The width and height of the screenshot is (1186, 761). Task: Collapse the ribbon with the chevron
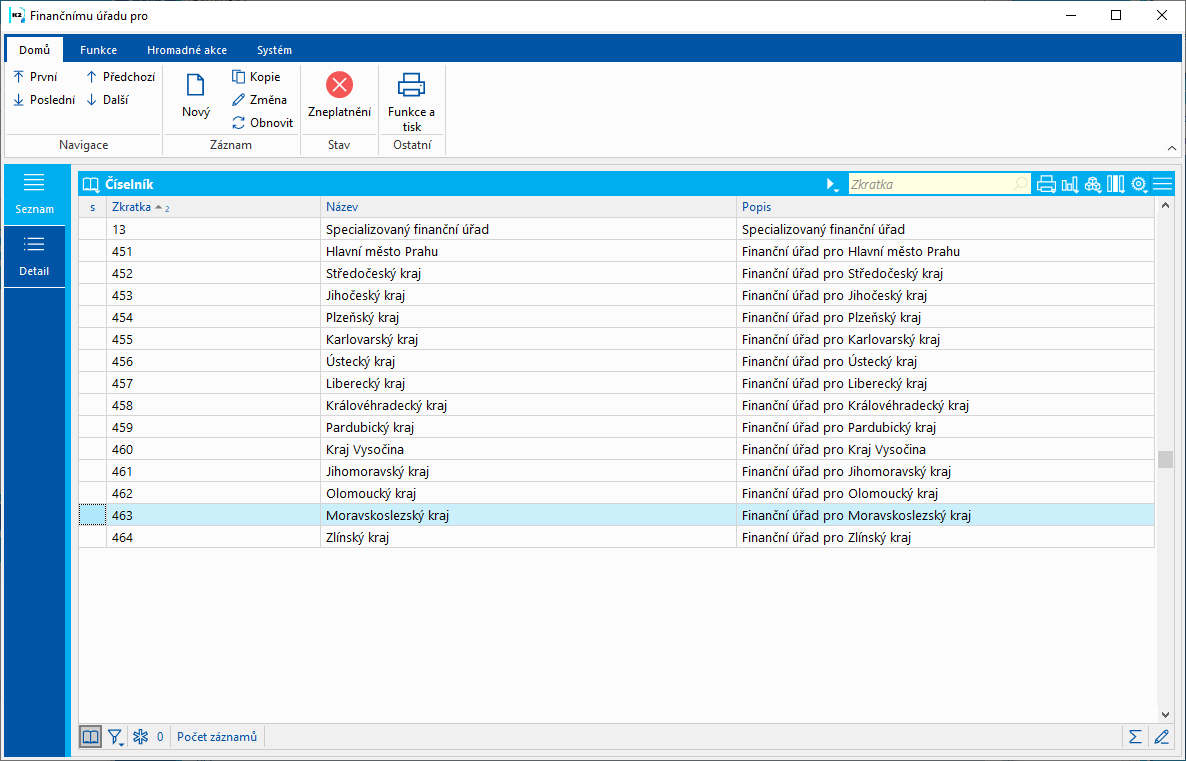[x=1172, y=148]
